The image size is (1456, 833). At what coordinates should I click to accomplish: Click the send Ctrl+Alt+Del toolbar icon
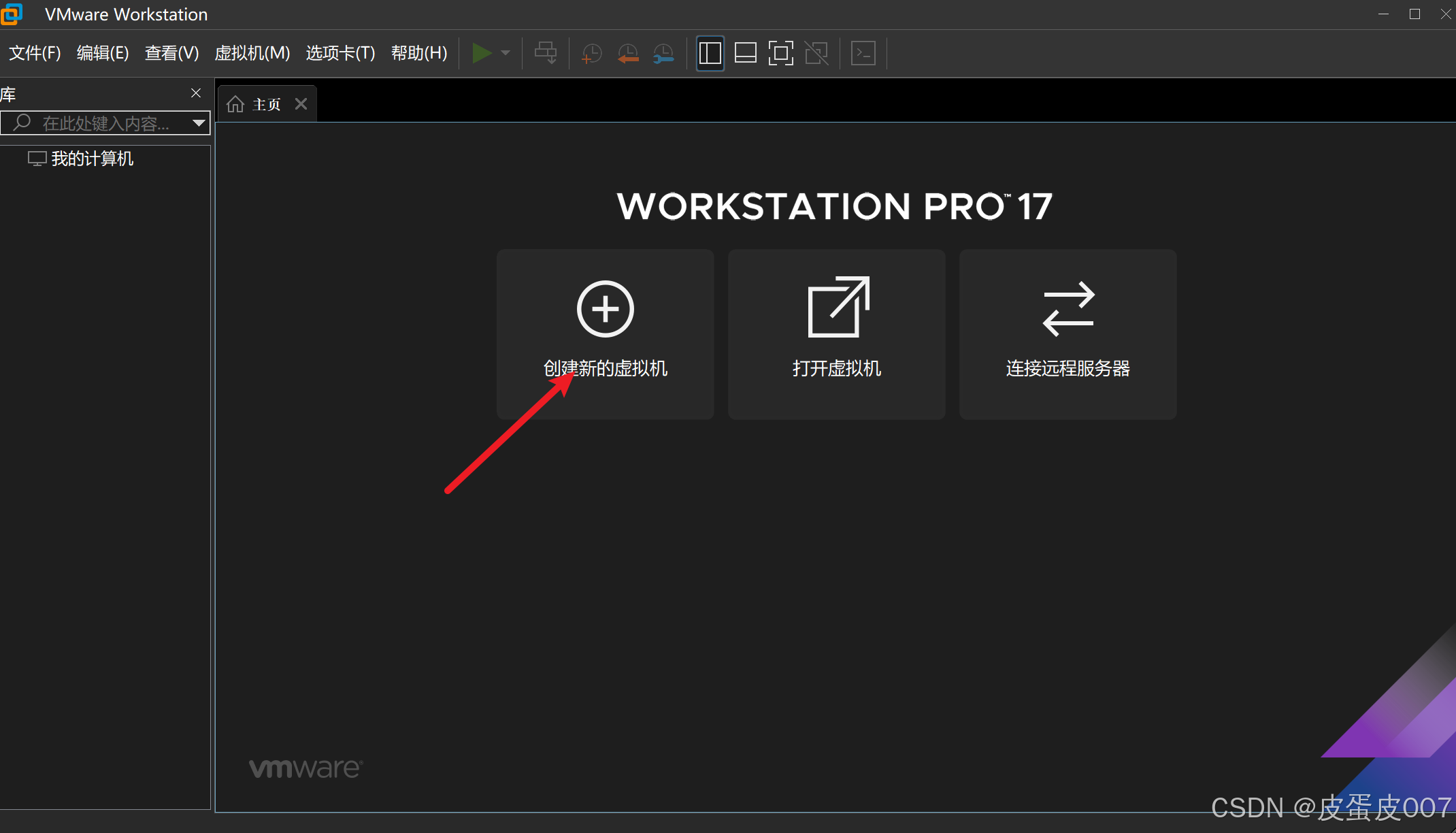[x=546, y=53]
